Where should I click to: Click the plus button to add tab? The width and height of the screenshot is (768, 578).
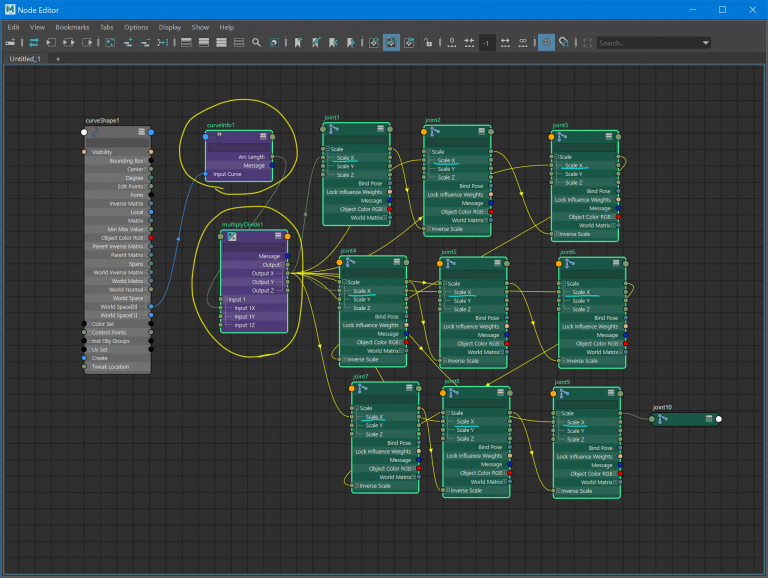57,59
